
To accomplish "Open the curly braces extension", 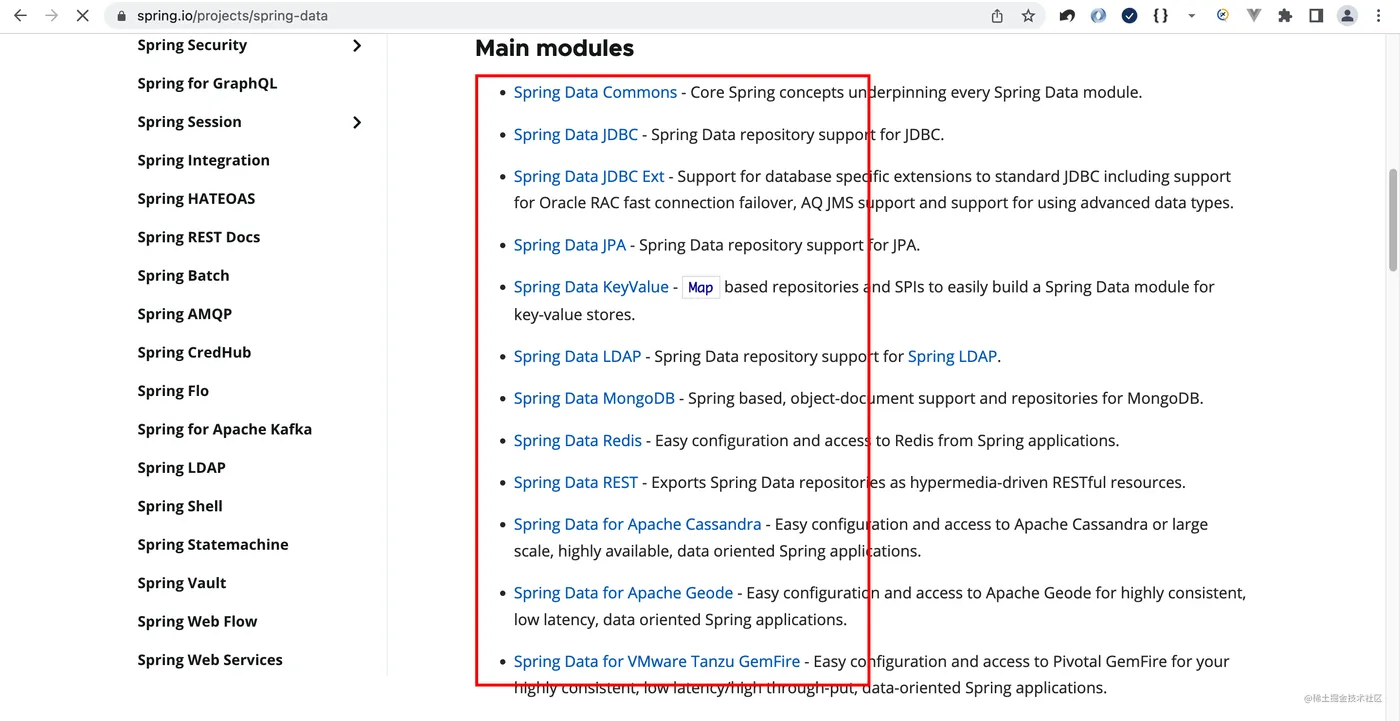I will [x=1160, y=16].
